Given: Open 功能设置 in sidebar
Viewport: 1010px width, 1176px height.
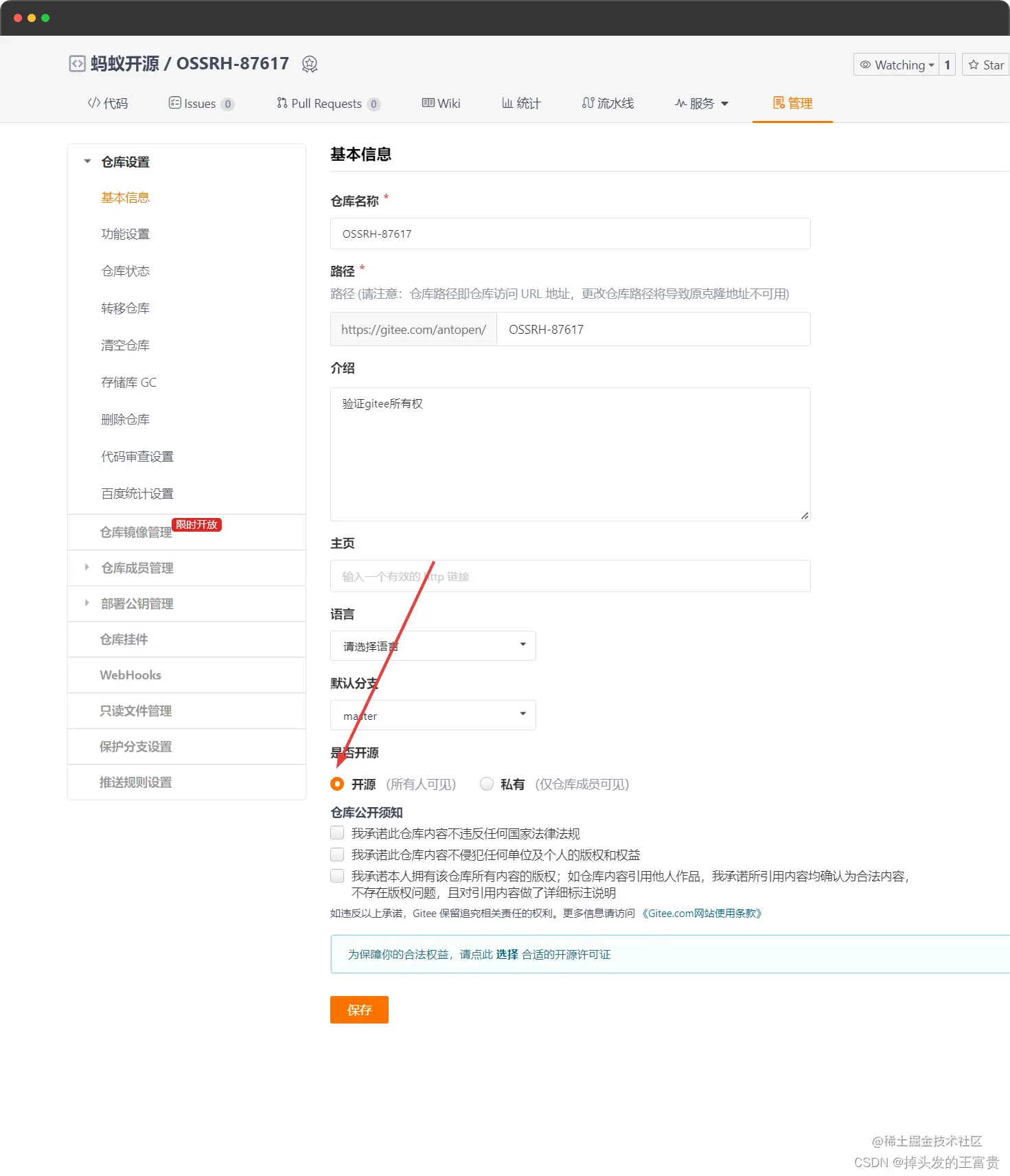Looking at the screenshot, I should coord(125,234).
